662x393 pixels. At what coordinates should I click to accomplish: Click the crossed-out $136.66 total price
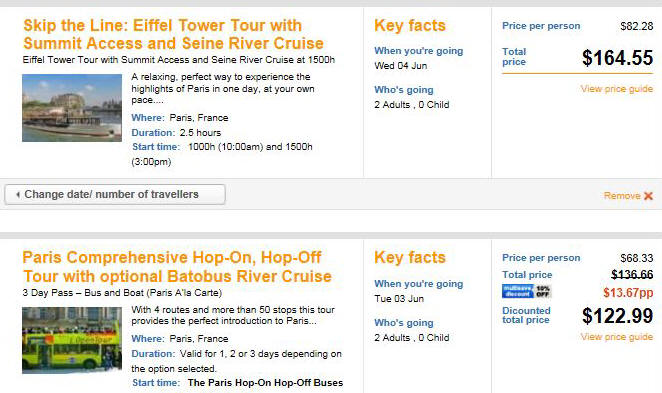pyautogui.click(x=632, y=275)
